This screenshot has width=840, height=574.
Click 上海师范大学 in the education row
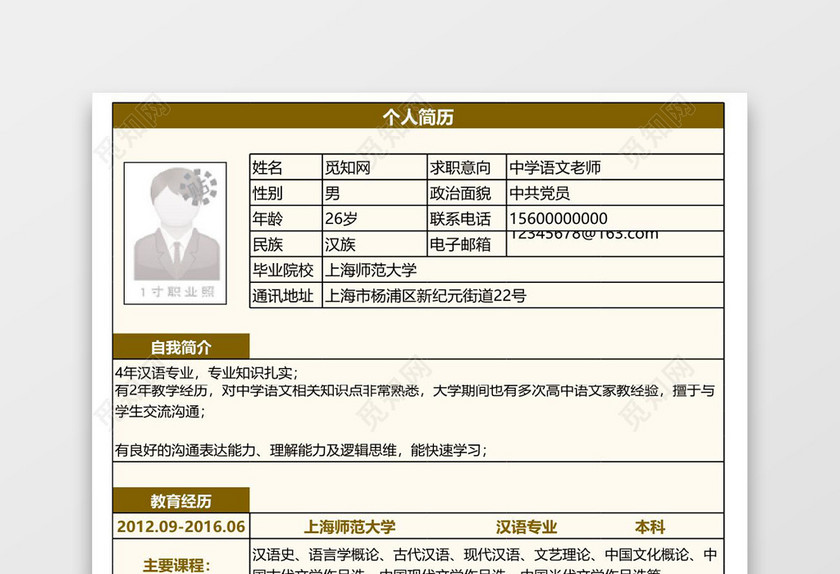click(x=349, y=527)
